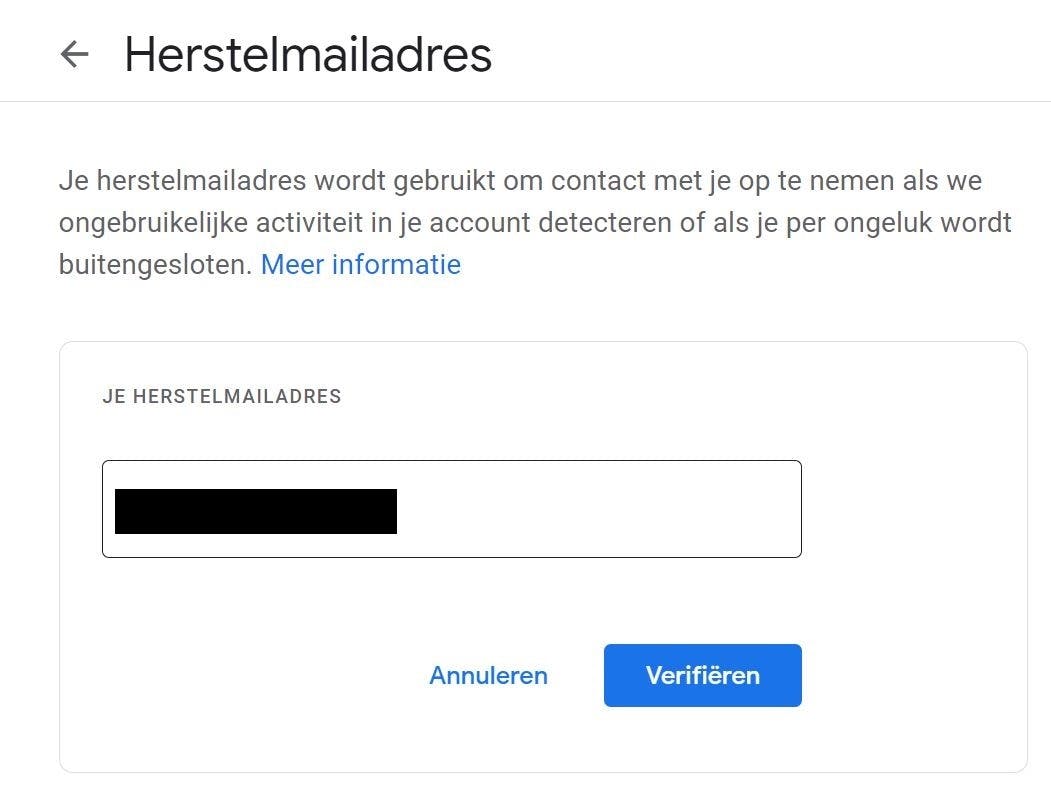Click blank card space left of Annuleren
Viewport: 1051px width, 811px height.
(250, 676)
